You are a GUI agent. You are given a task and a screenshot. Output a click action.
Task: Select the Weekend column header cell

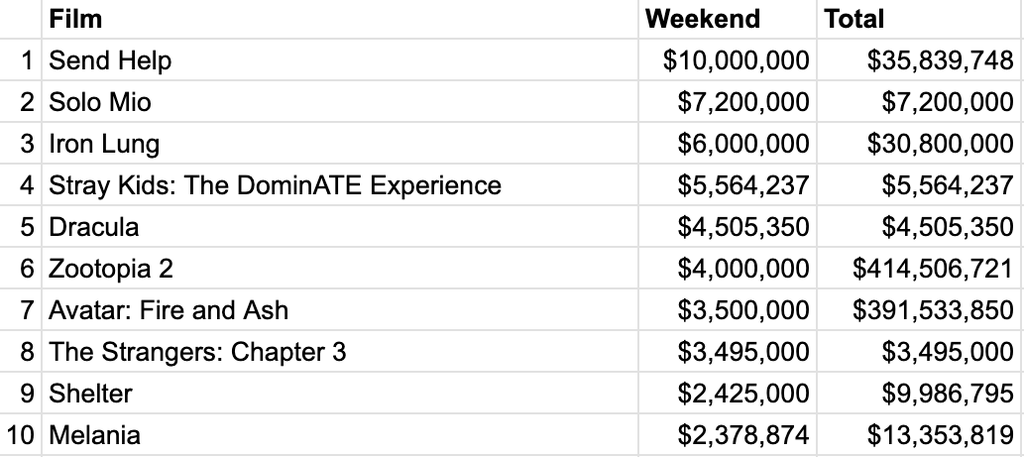pyautogui.click(x=728, y=19)
